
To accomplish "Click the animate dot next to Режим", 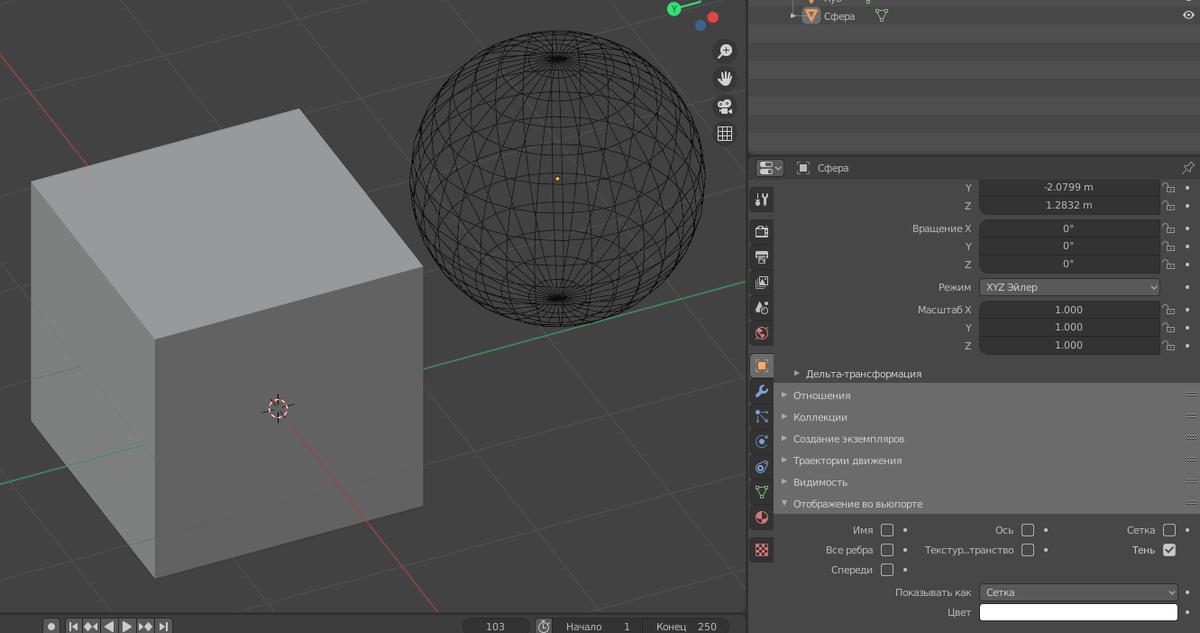I will pos(1188,287).
